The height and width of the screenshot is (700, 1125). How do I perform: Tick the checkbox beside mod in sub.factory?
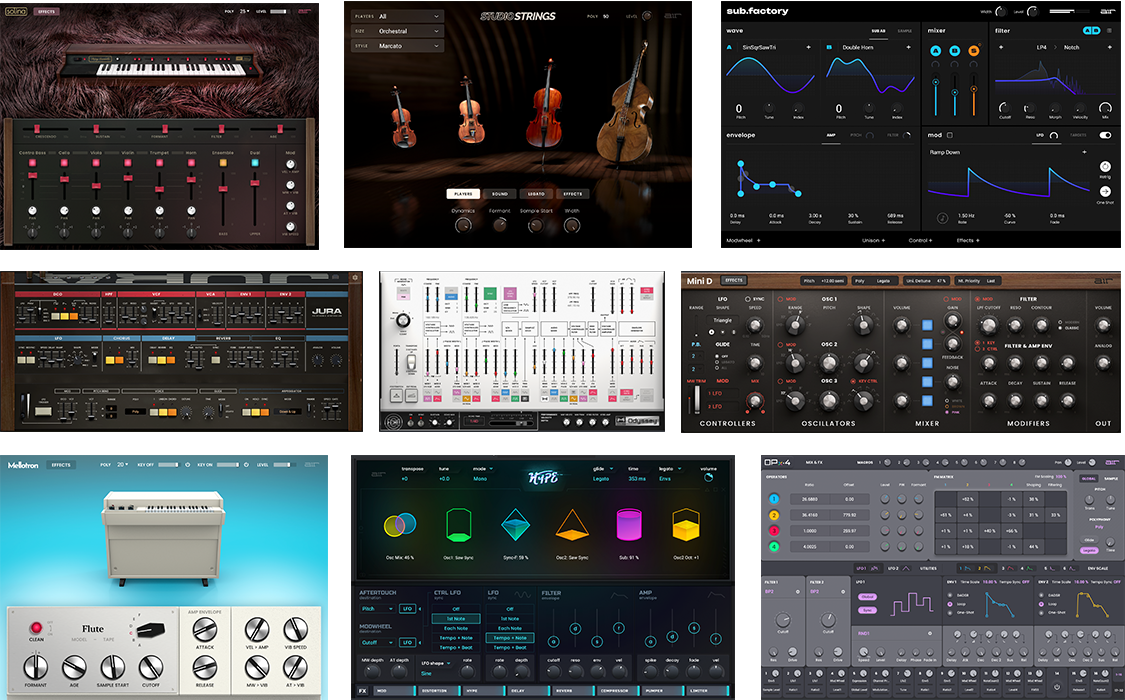pyautogui.click(x=950, y=135)
